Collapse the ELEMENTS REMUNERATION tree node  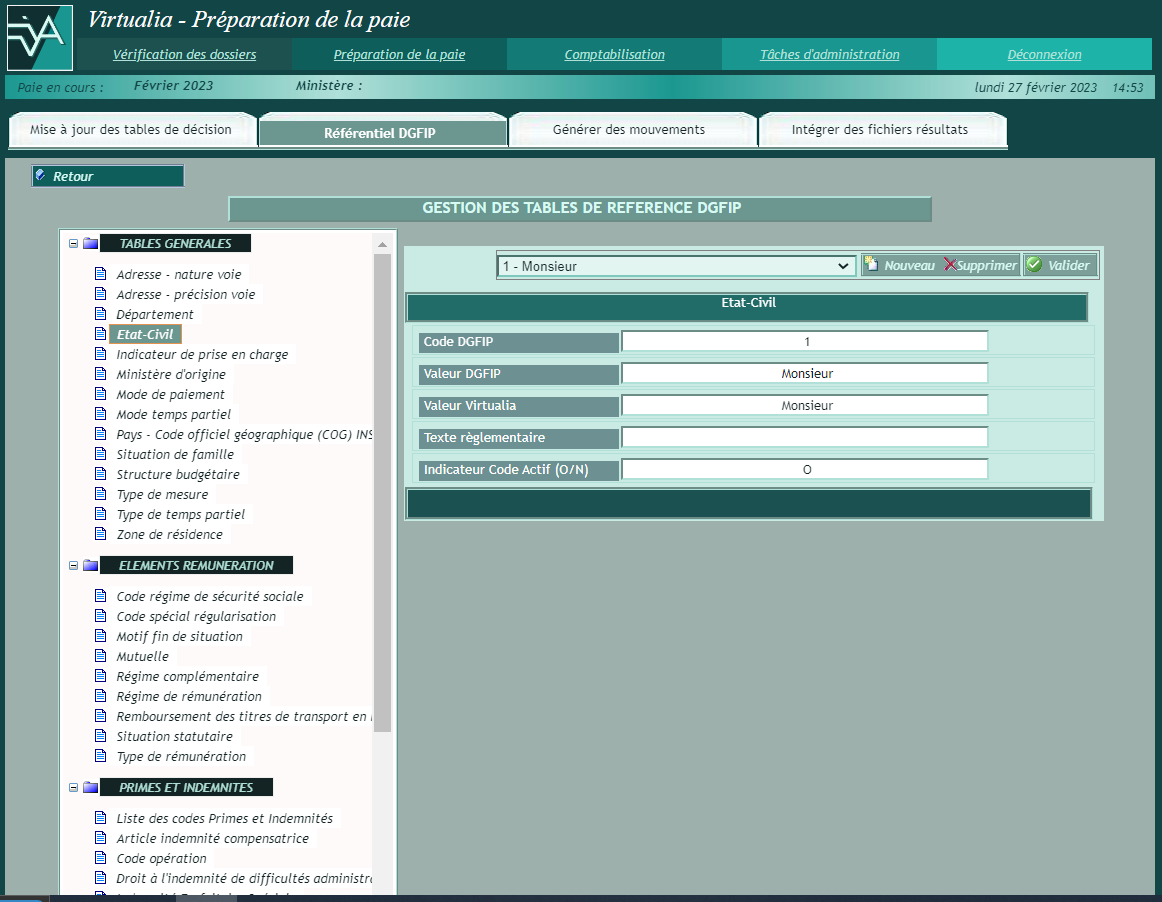click(73, 565)
